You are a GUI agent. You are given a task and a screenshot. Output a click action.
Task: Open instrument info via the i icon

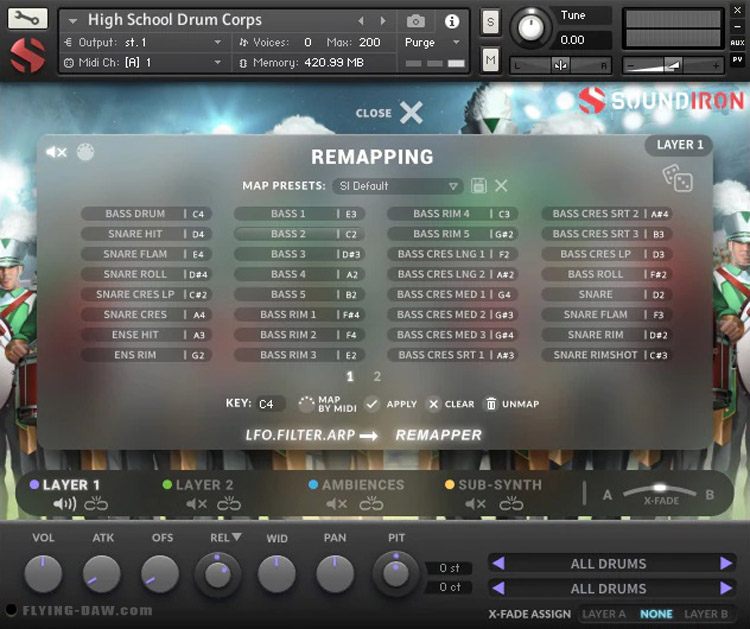(452, 21)
